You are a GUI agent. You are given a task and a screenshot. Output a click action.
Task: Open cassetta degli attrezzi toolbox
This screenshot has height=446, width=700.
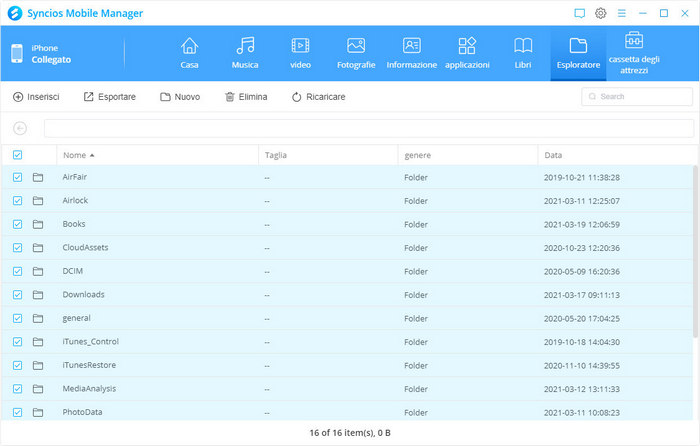634,54
